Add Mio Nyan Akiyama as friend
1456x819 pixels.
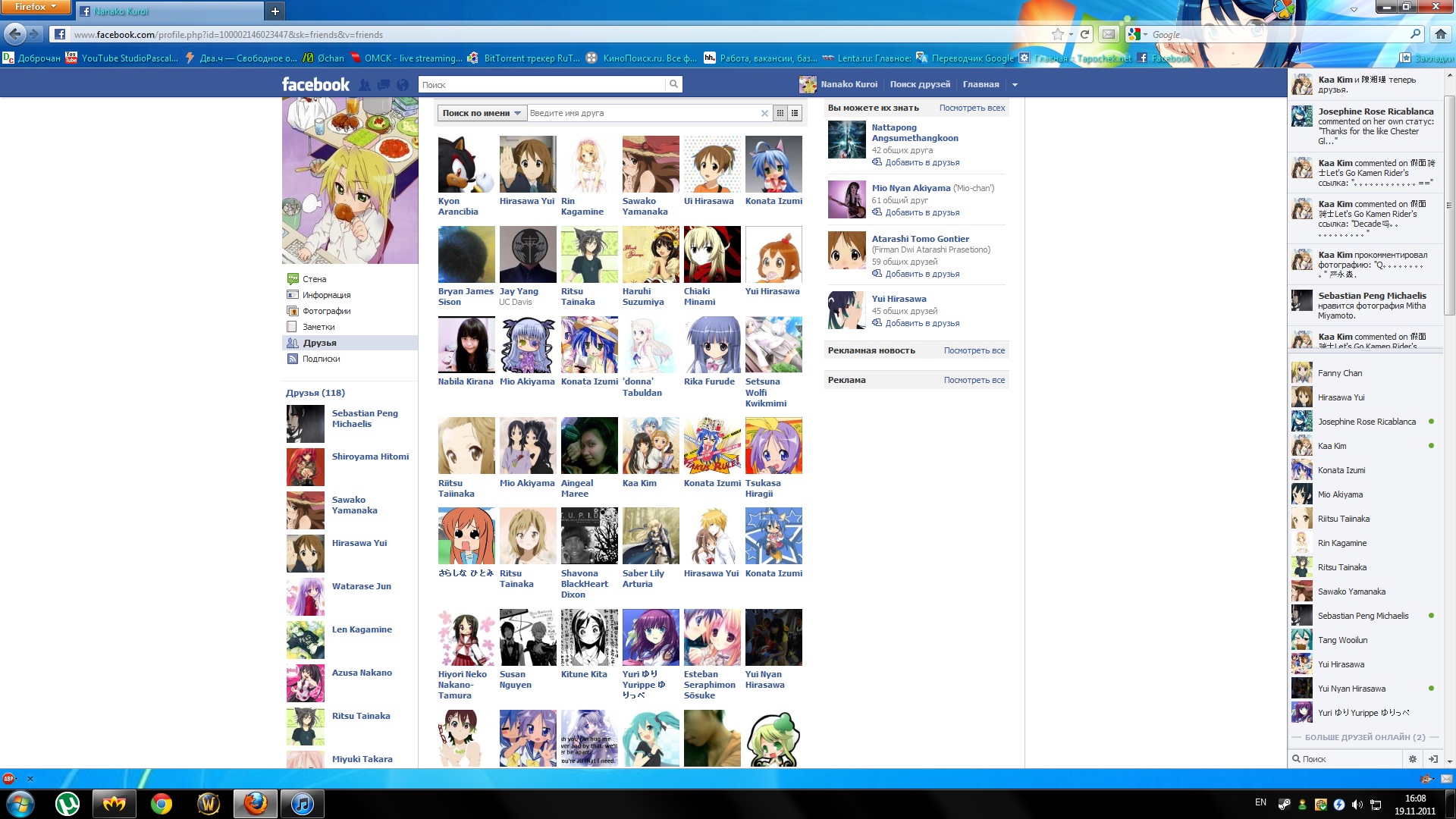[921, 212]
